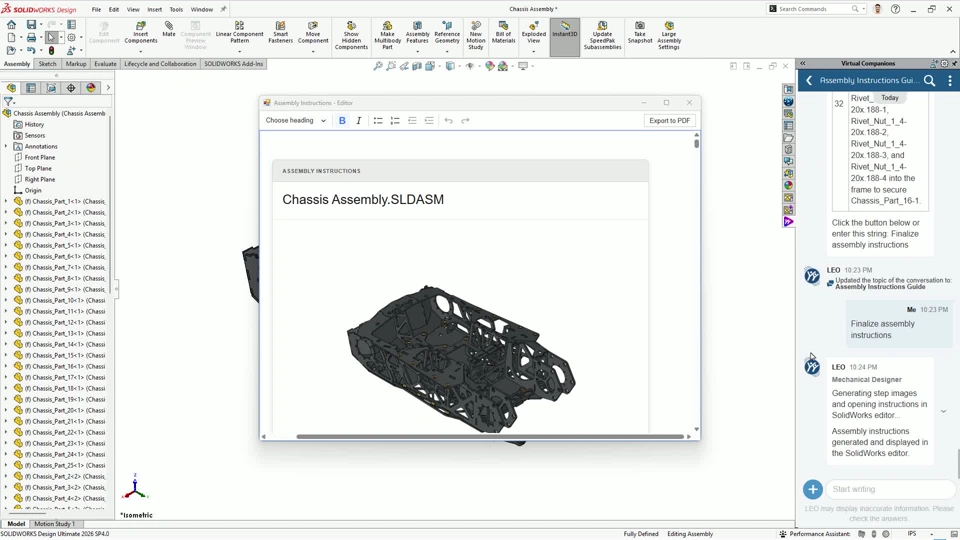This screenshot has height=540, width=960.
Task: Collapse the Virtual Companions panel
Action: pyautogui.click(x=803, y=63)
